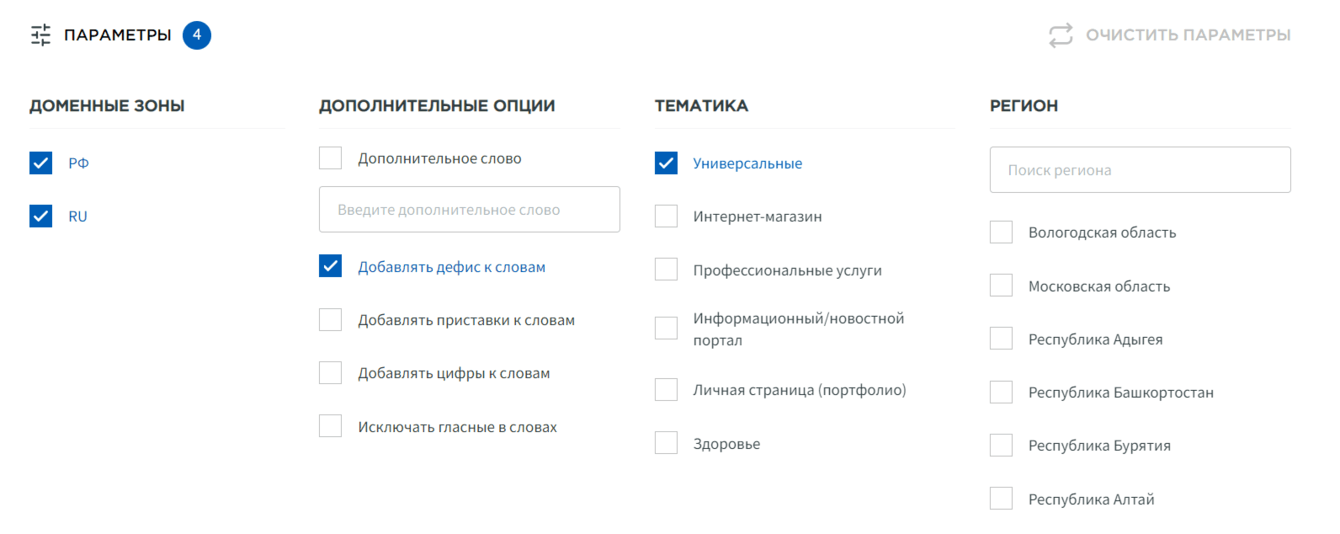Uncheck the Универсальные theme checkbox

[x=667, y=163]
